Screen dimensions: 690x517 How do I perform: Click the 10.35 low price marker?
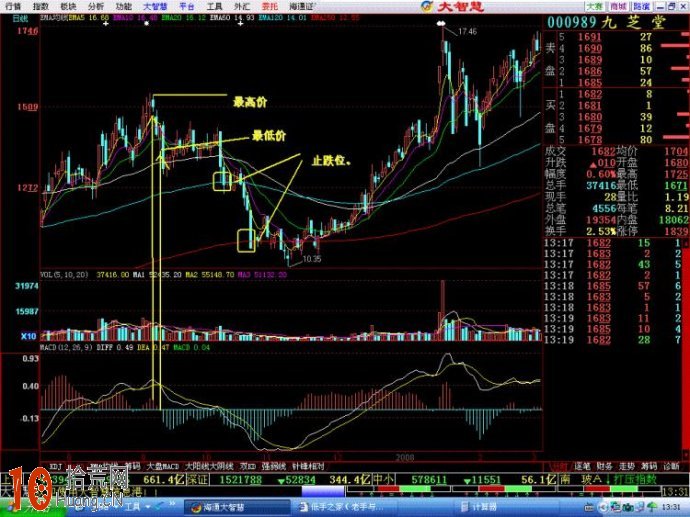[312, 259]
